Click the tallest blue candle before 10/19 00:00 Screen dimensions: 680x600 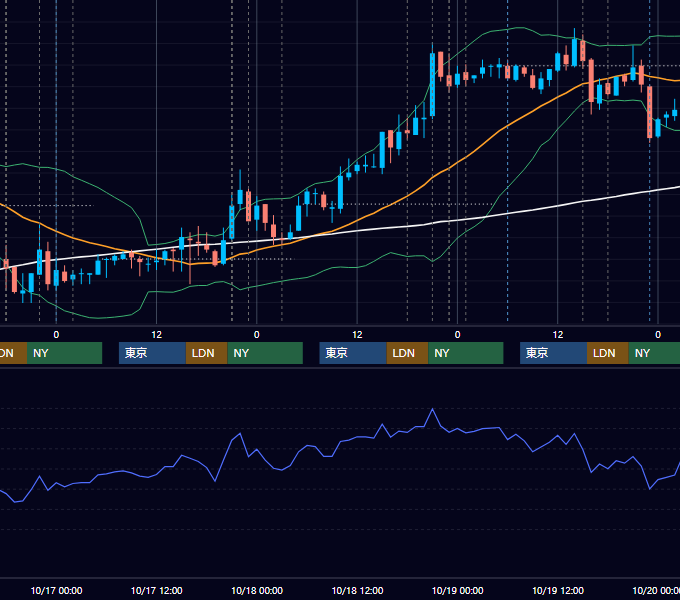pyautogui.click(x=432, y=85)
